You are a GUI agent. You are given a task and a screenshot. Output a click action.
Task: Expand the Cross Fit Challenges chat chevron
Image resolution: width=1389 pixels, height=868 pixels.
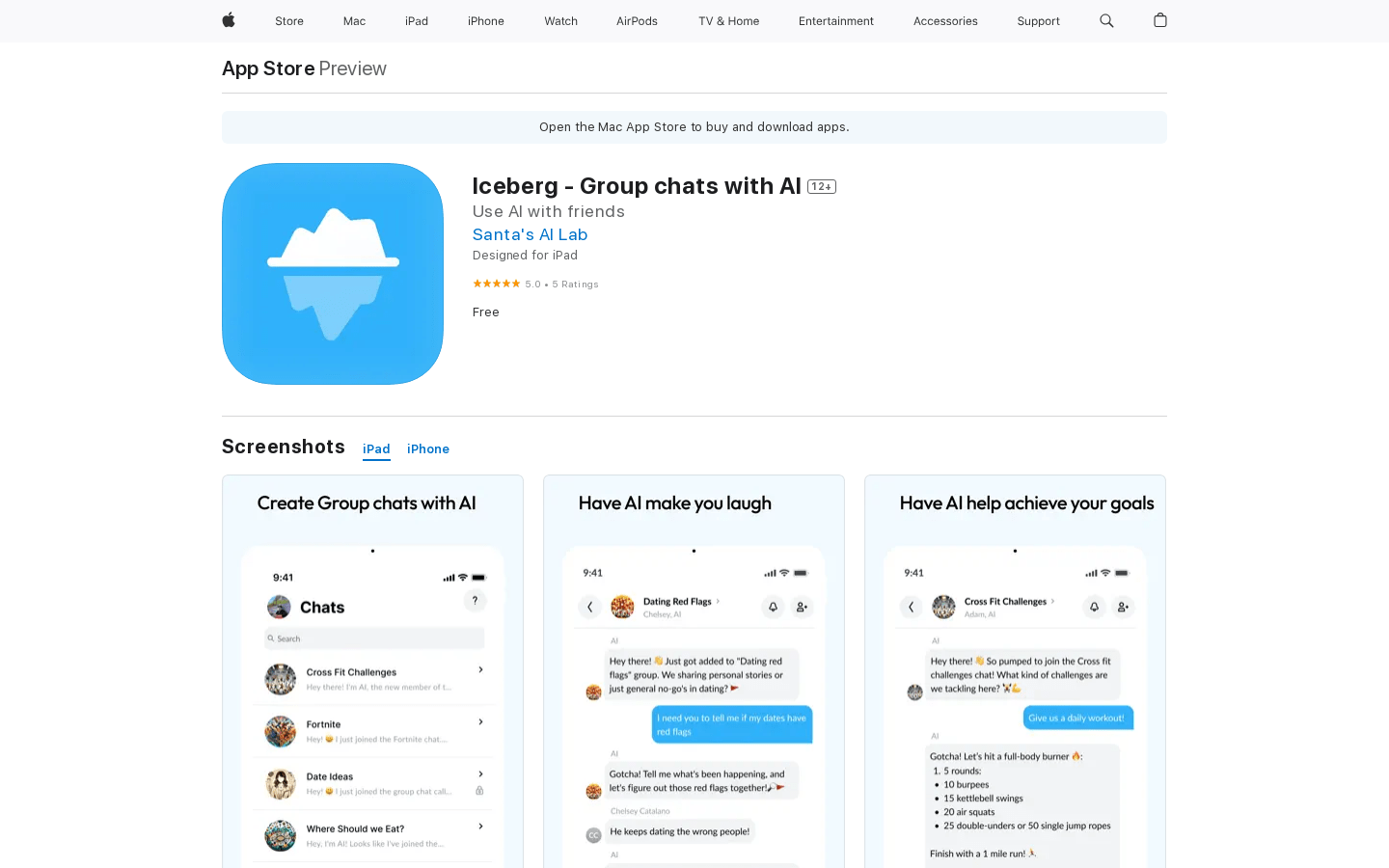480,670
